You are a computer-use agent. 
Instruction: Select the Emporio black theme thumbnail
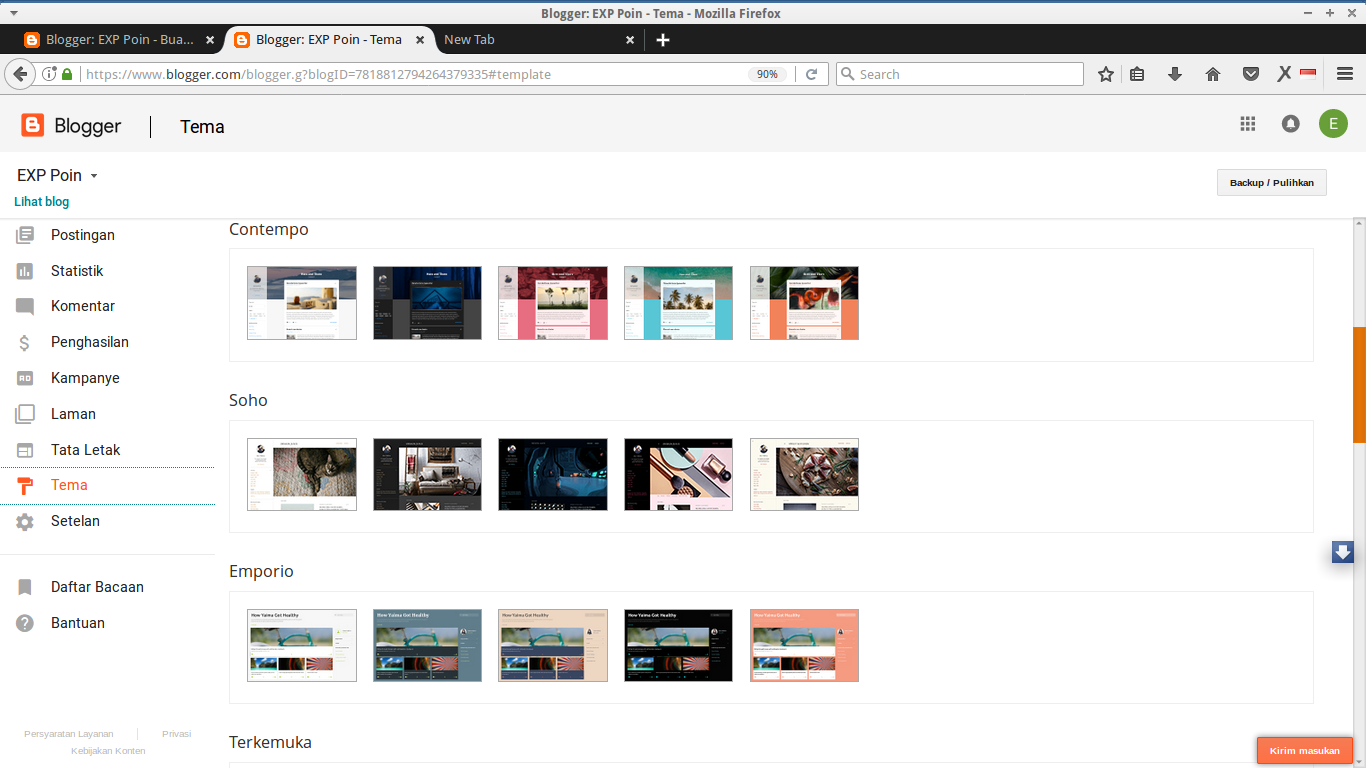(x=678, y=645)
